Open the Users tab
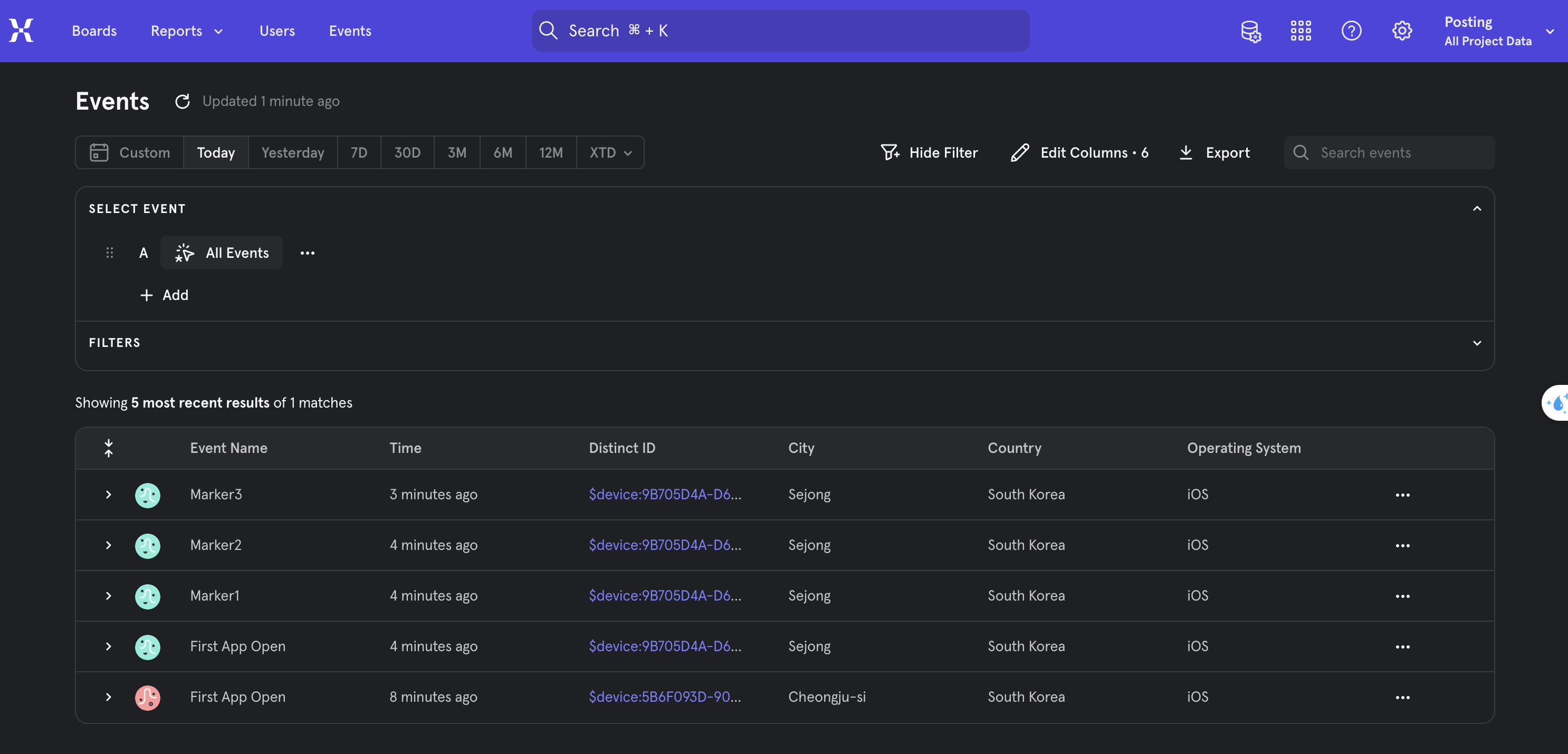 pos(276,31)
